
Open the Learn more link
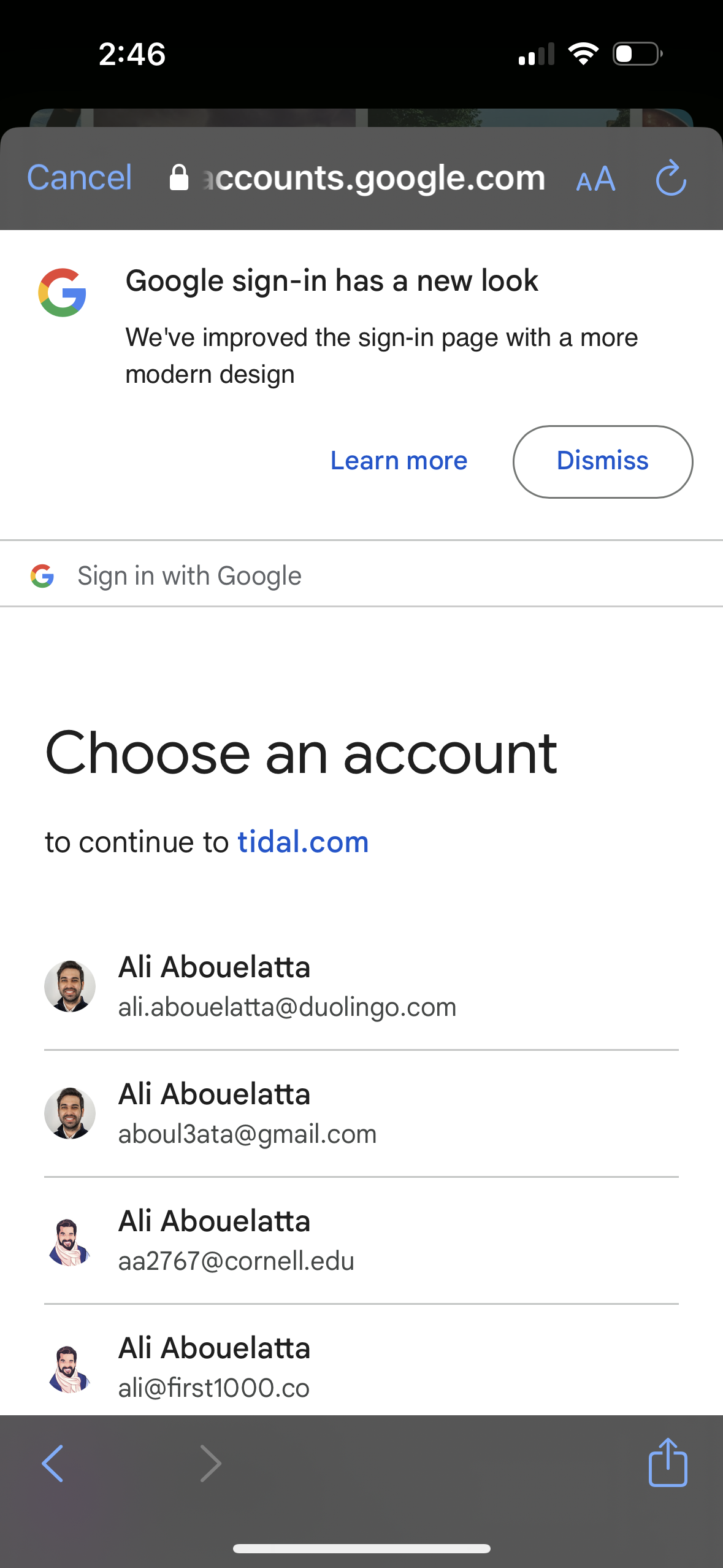[x=399, y=461]
